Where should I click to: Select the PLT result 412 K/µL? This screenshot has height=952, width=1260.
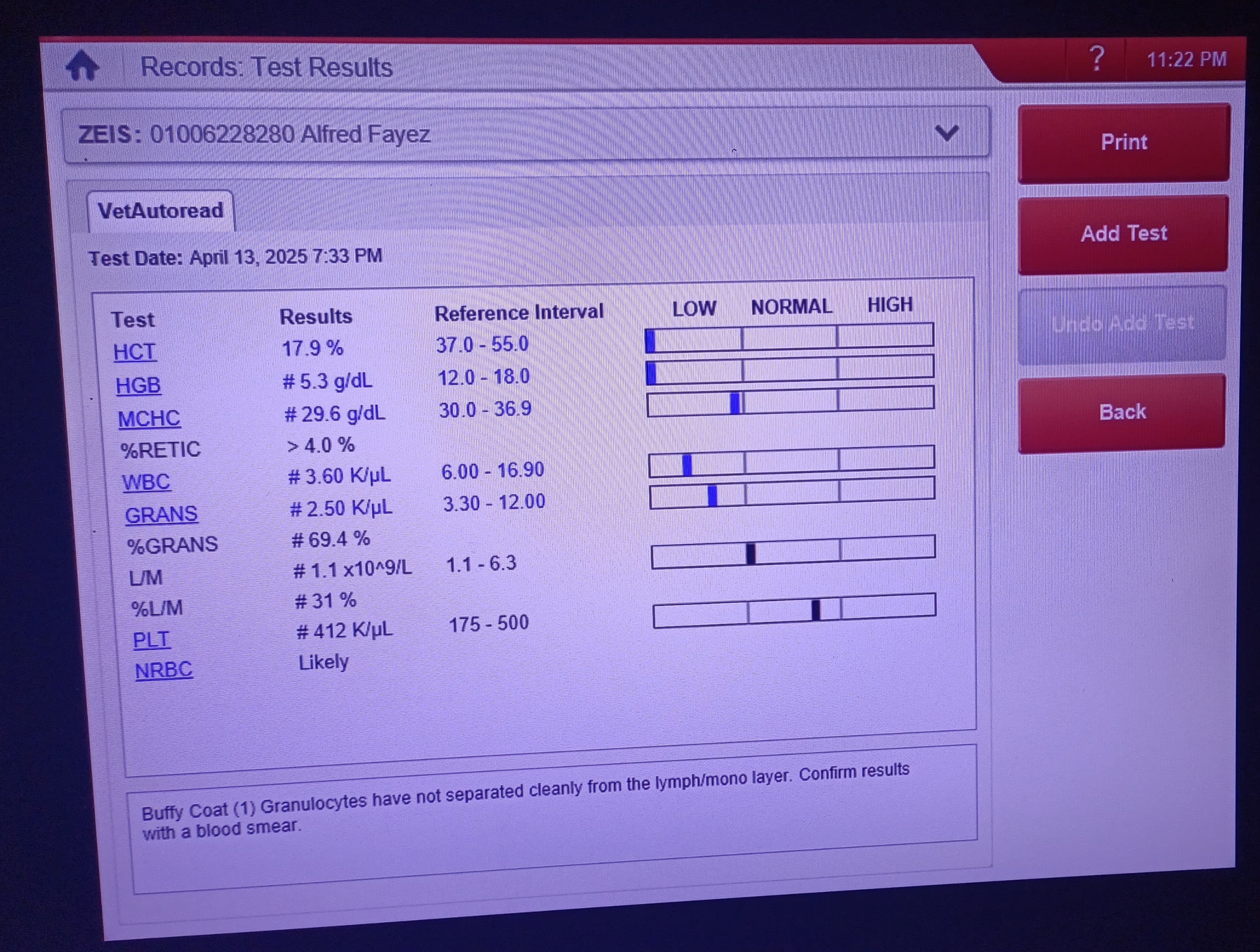pyautogui.click(x=344, y=630)
